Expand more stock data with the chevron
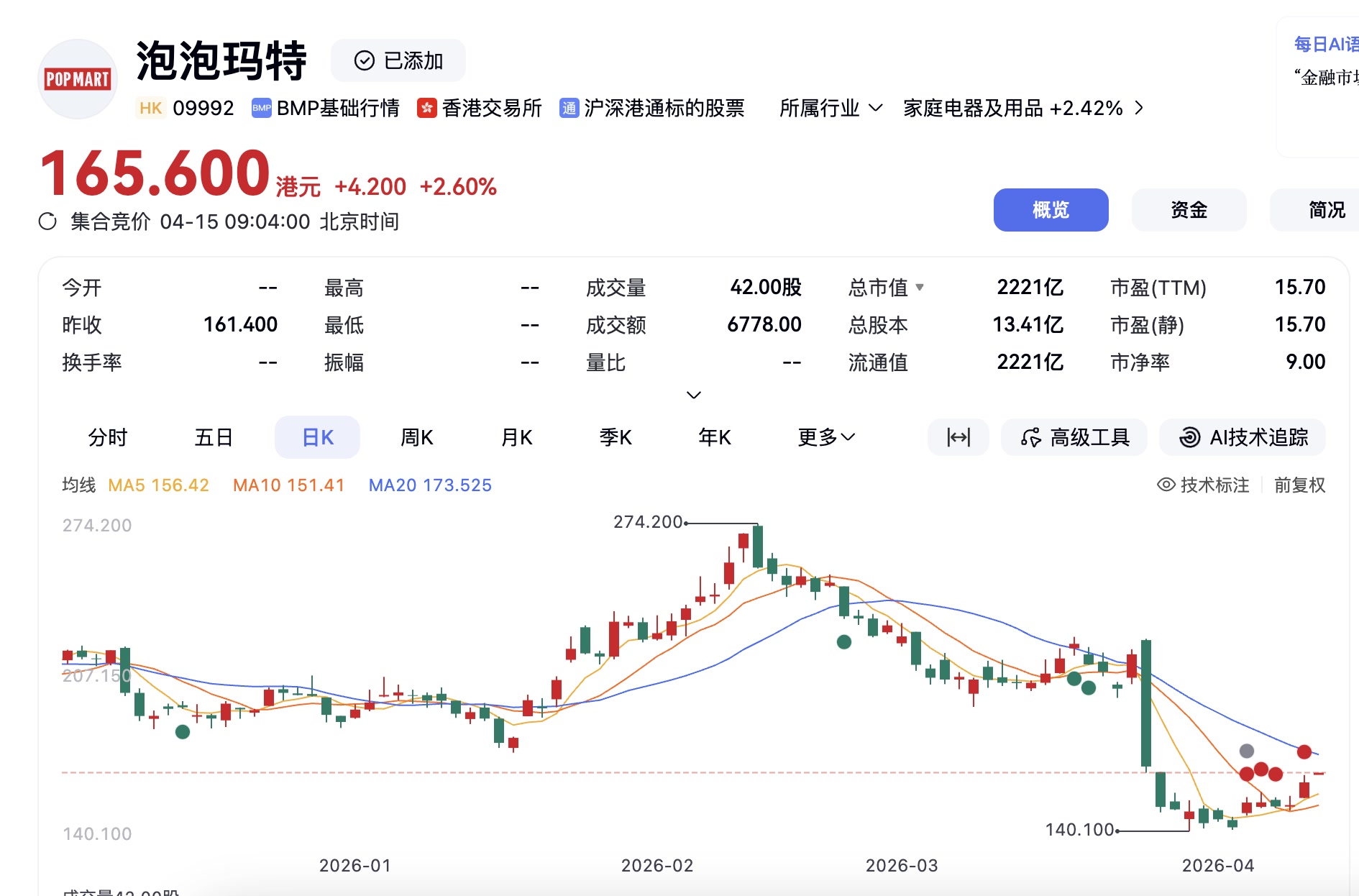1359x896 pixels. click(x=693, y=395)
